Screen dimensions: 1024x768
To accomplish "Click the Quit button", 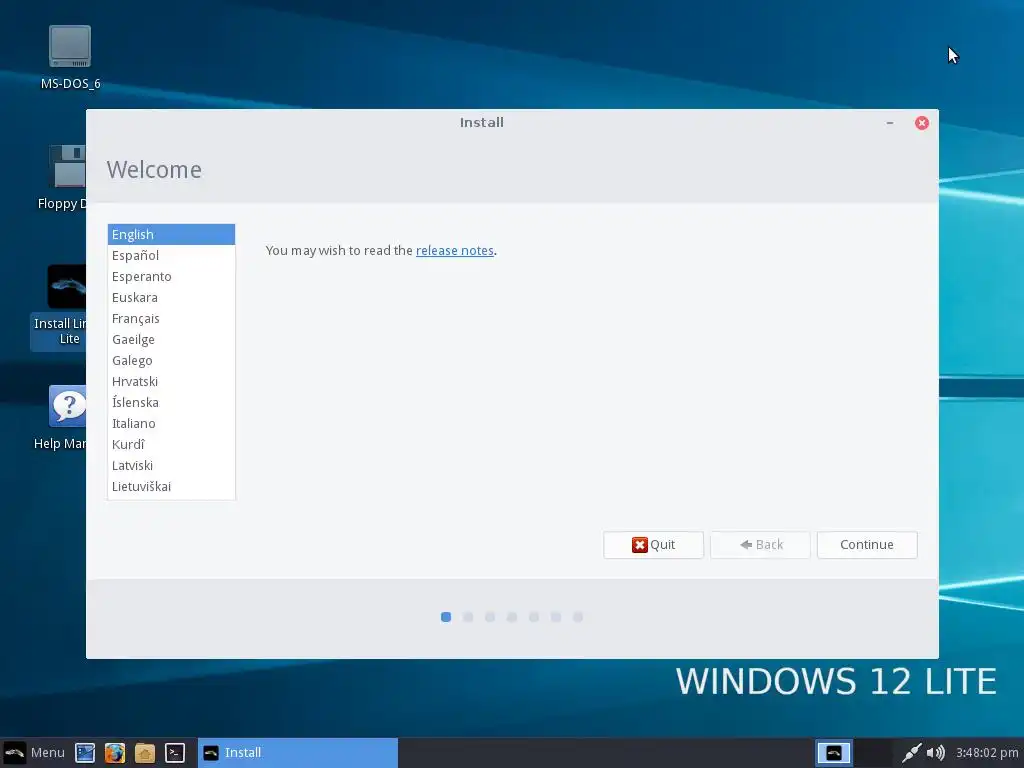I will [653, 545].
